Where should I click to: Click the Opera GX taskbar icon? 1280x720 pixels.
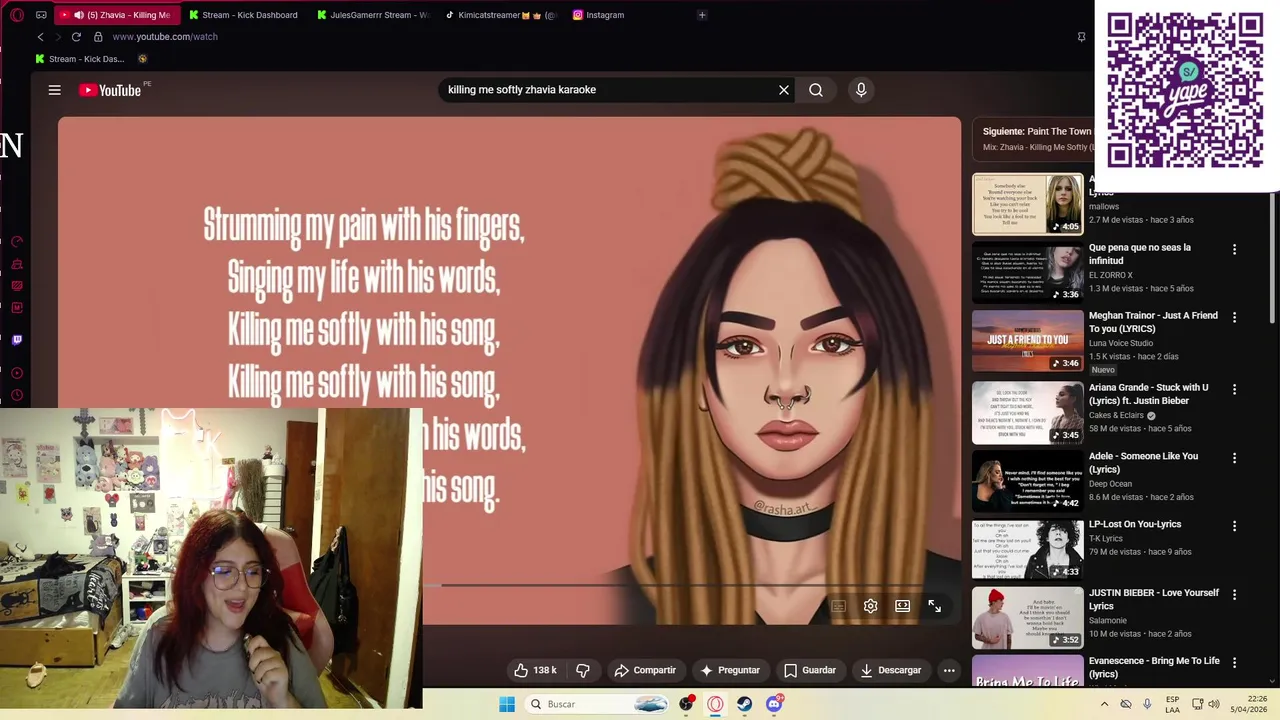(715, 704)
